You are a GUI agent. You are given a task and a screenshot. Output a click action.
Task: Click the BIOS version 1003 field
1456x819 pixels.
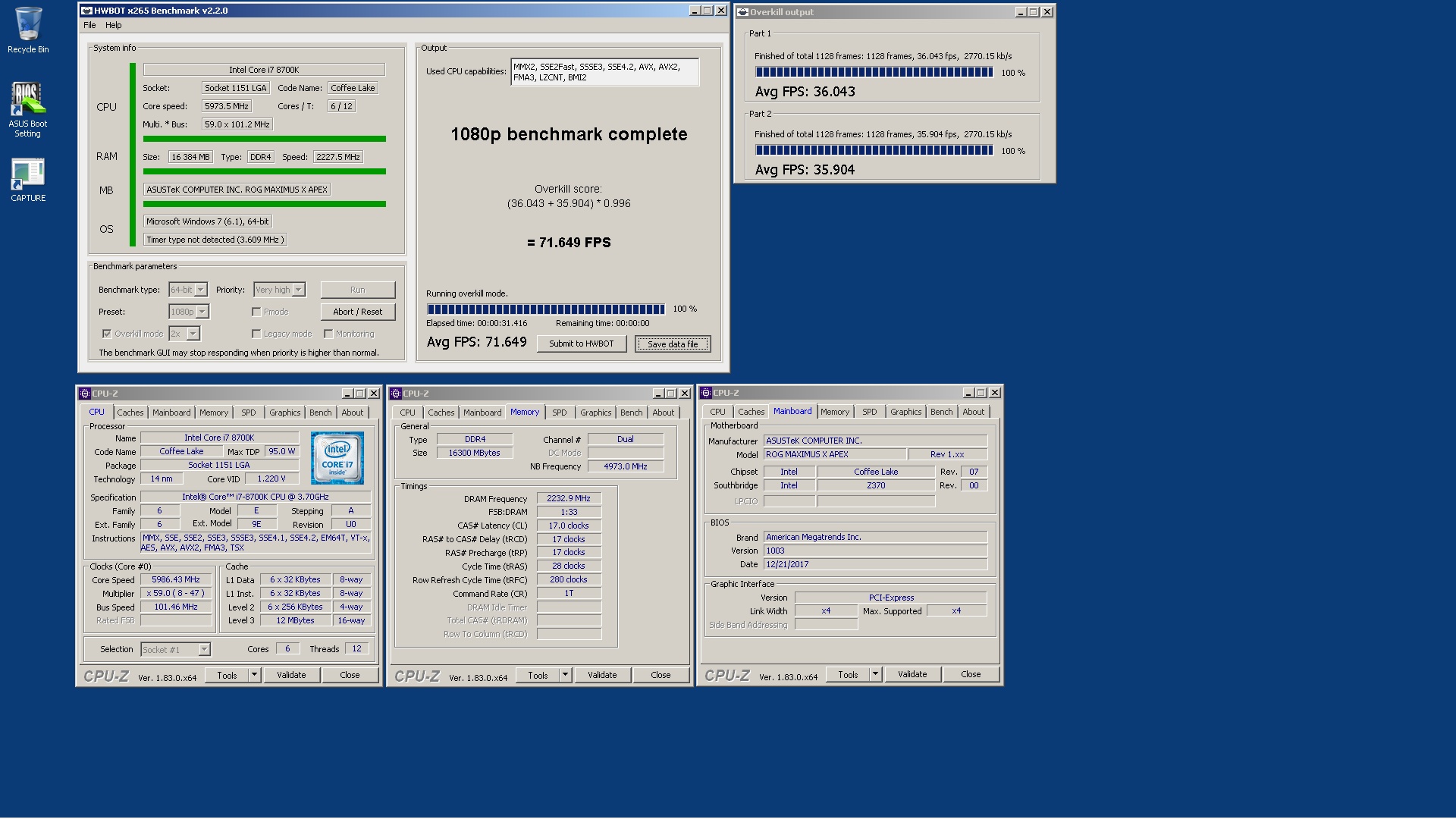click(x=875, y=551)
